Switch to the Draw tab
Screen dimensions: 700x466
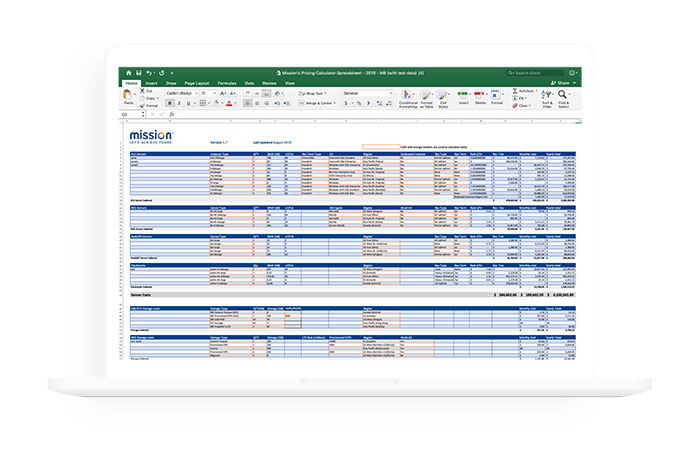(171, 83)
